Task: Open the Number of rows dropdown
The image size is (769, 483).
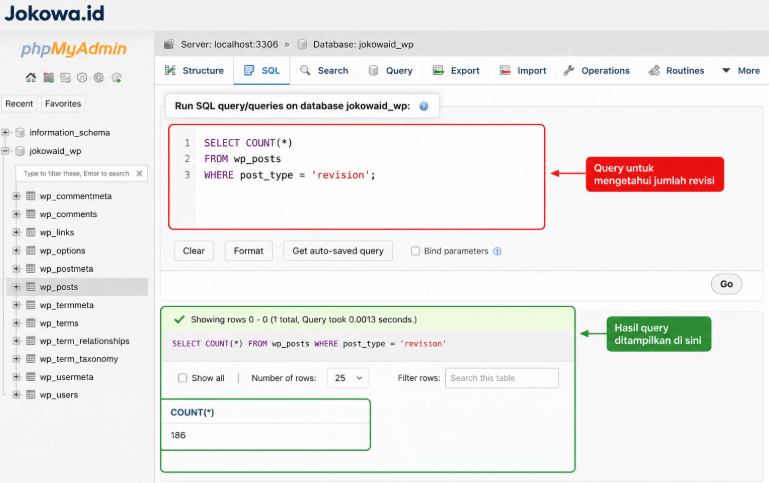Action: pos(348,378)
